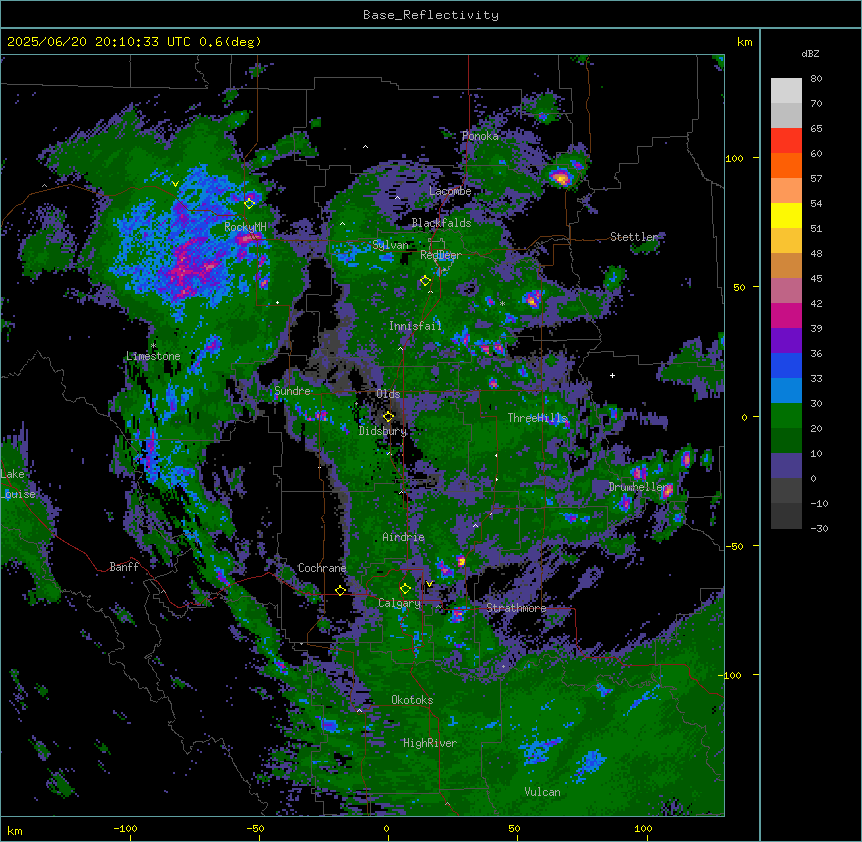Select the light gray 80 dBZ legend color
The width and height of the screenshot is (862, 842).
[786, 91]
